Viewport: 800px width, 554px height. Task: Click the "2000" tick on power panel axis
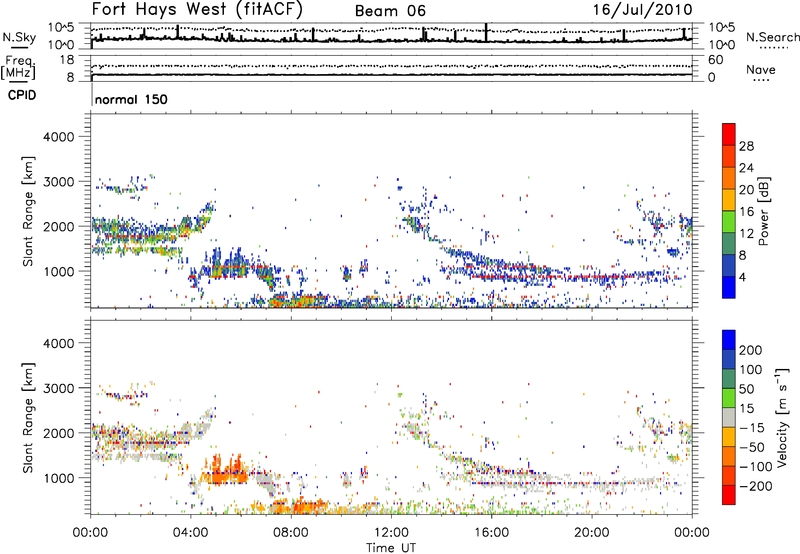(59, 226)
